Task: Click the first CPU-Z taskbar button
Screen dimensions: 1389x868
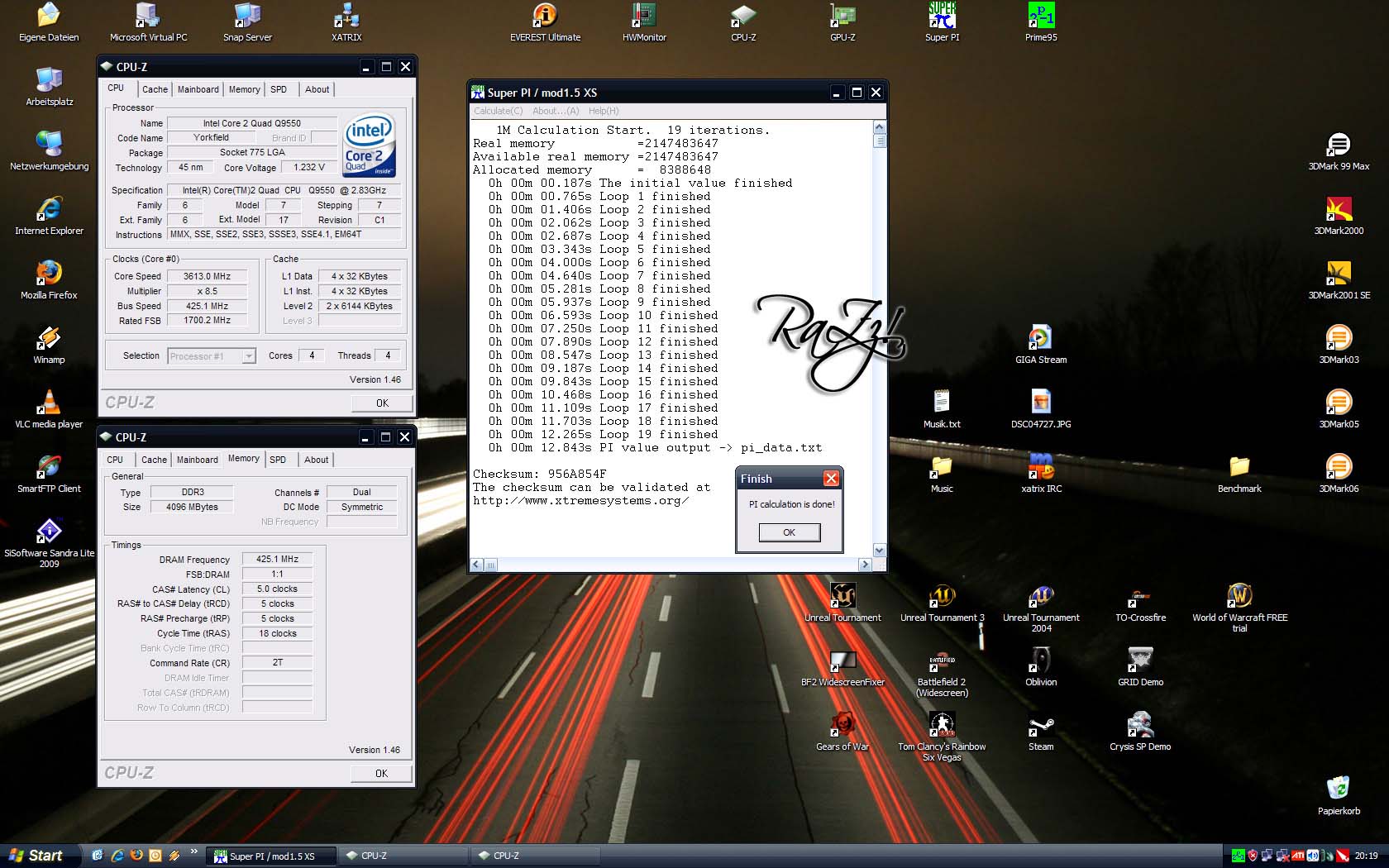Action: (403, 856)
